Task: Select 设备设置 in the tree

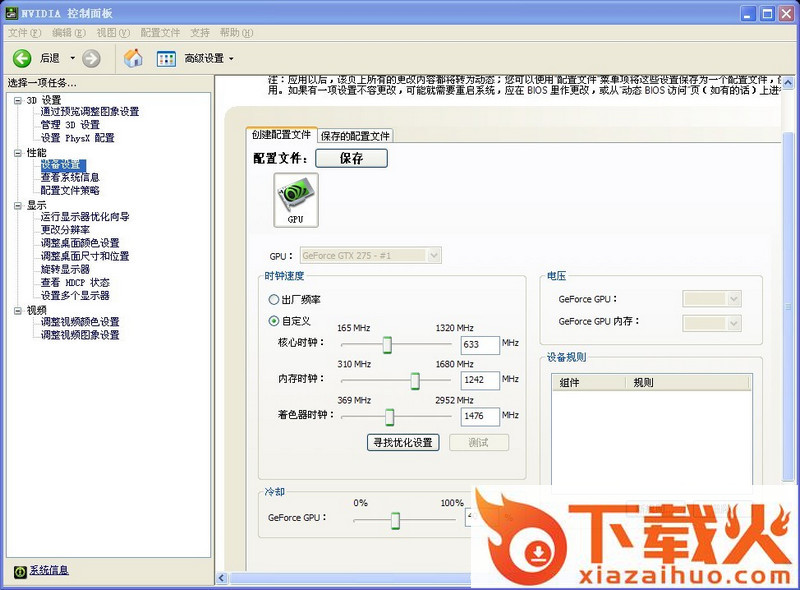Action: click(x=61, y=165)
